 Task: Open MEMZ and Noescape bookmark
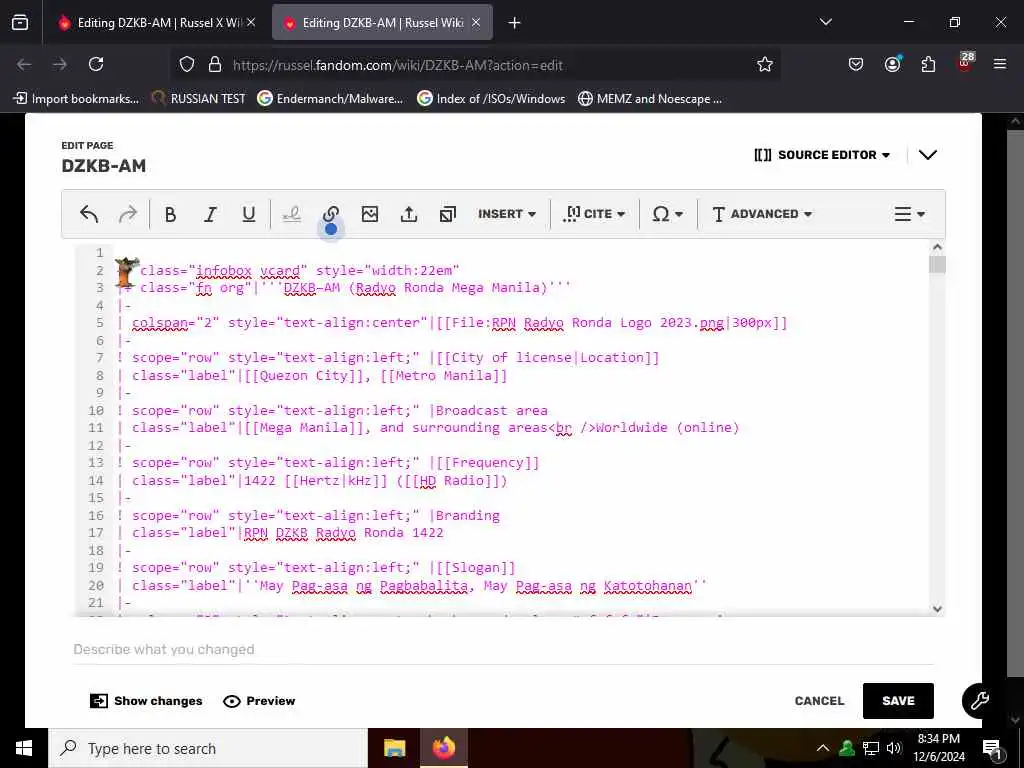point(650,99)
